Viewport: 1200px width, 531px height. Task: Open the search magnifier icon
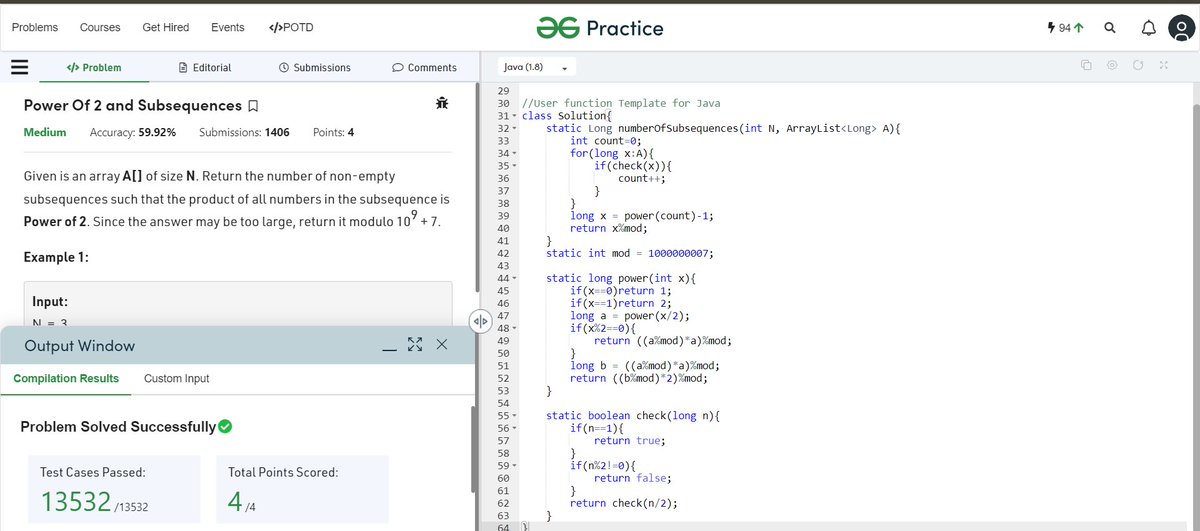tap(1110, 29)
